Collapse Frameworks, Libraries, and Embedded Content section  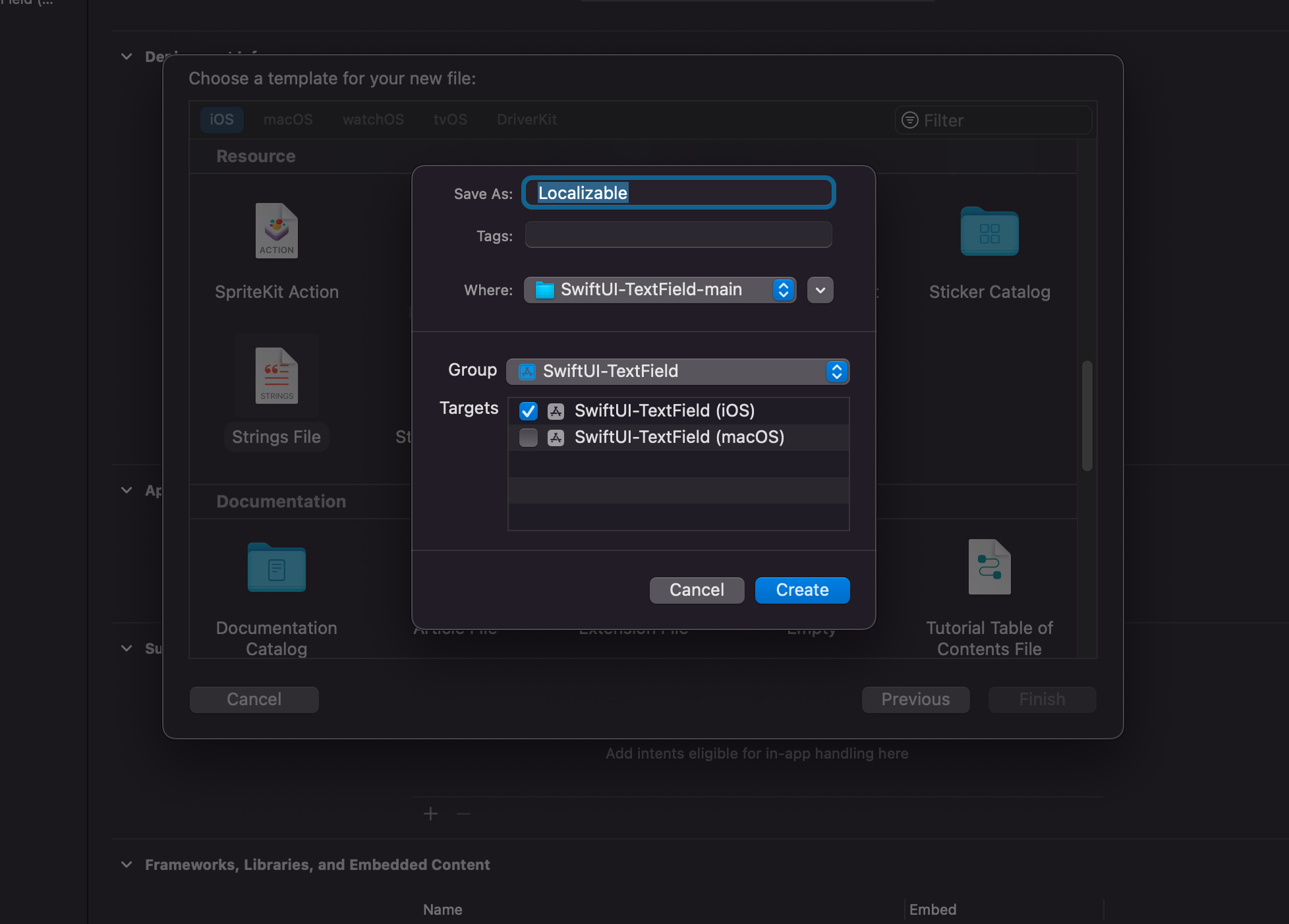127,865
